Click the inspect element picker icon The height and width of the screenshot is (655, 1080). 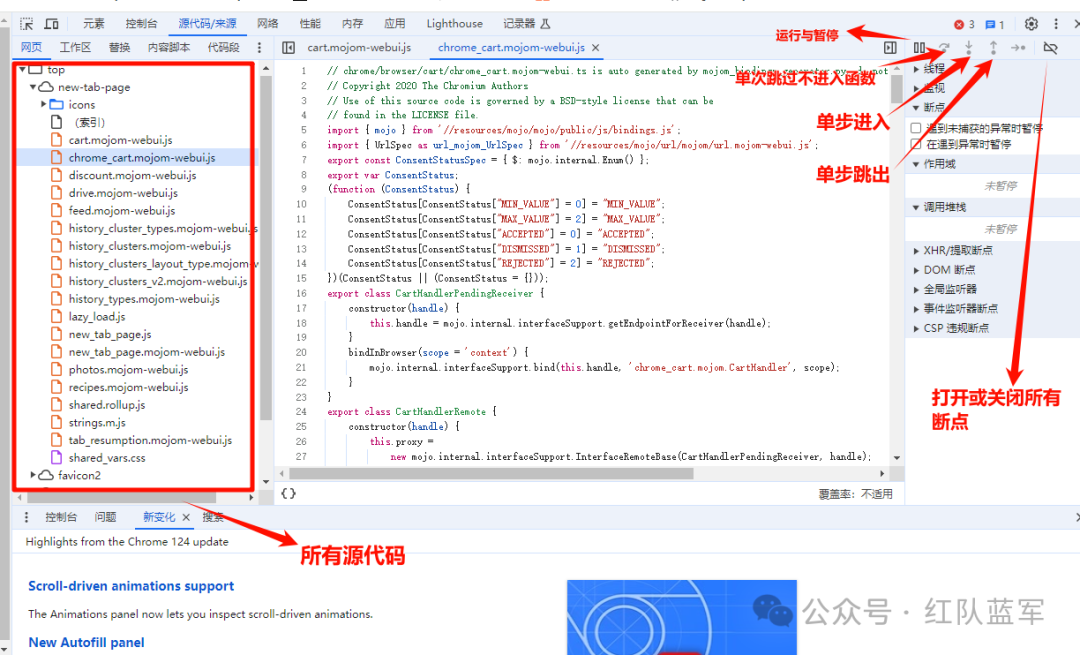click(27, 24)
